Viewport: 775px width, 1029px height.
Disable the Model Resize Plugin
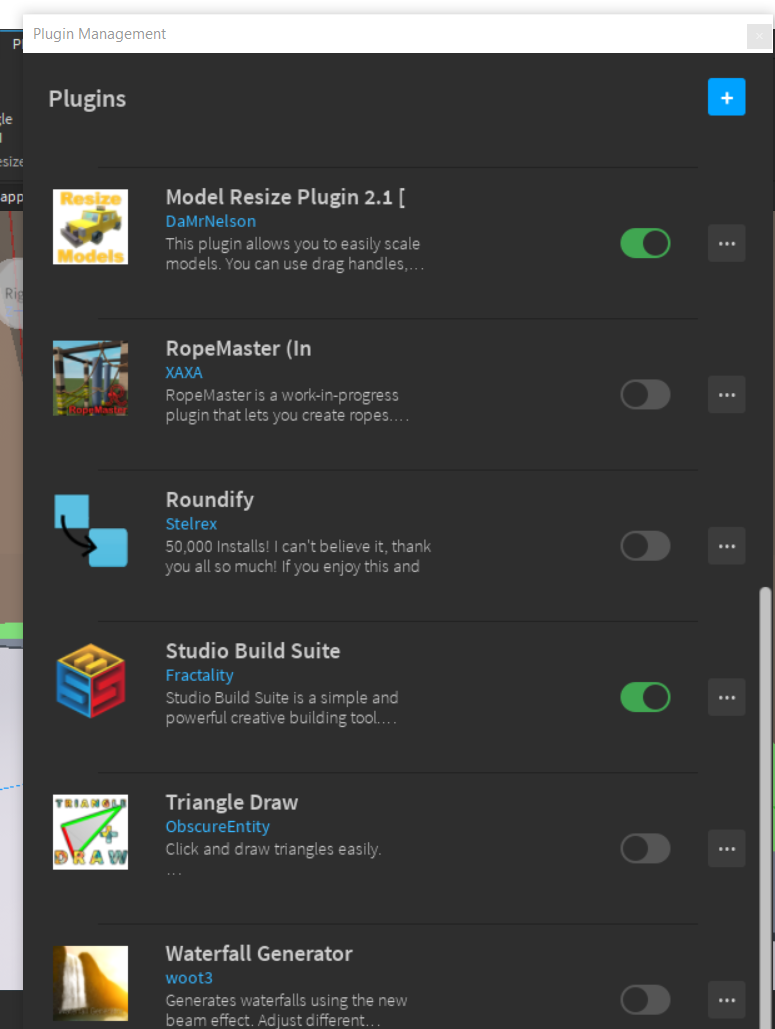coord(645,243)
